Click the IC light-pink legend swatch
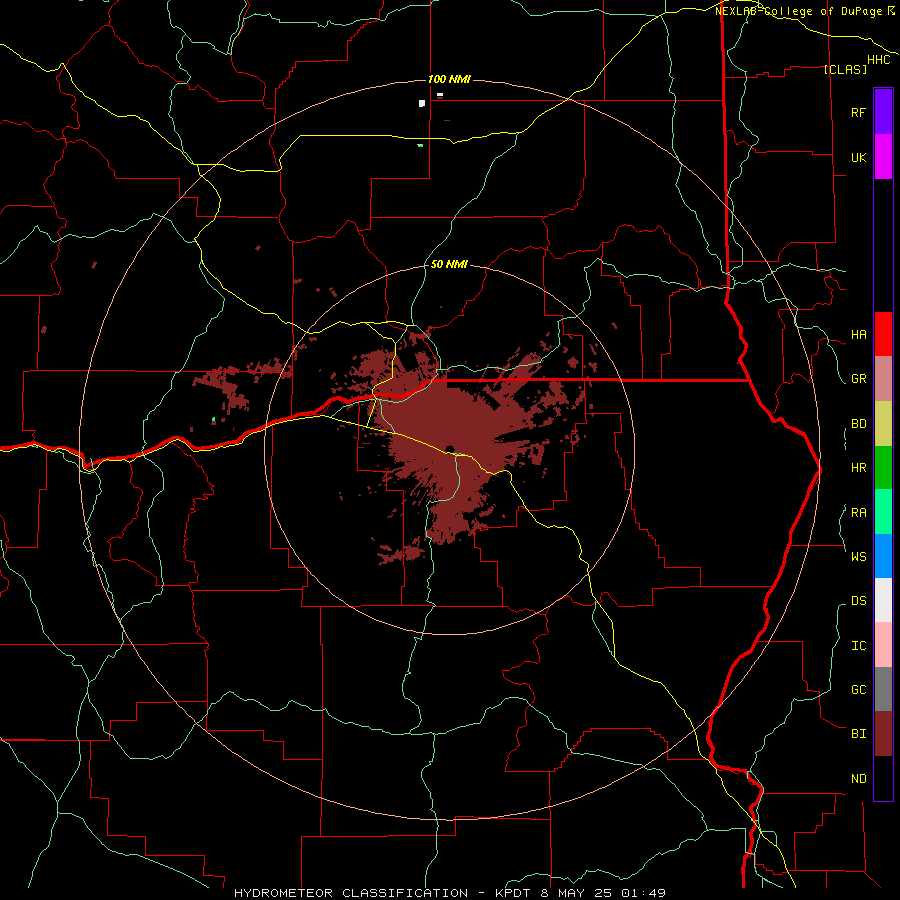The image size is (900, 900). tap(883, 645)
